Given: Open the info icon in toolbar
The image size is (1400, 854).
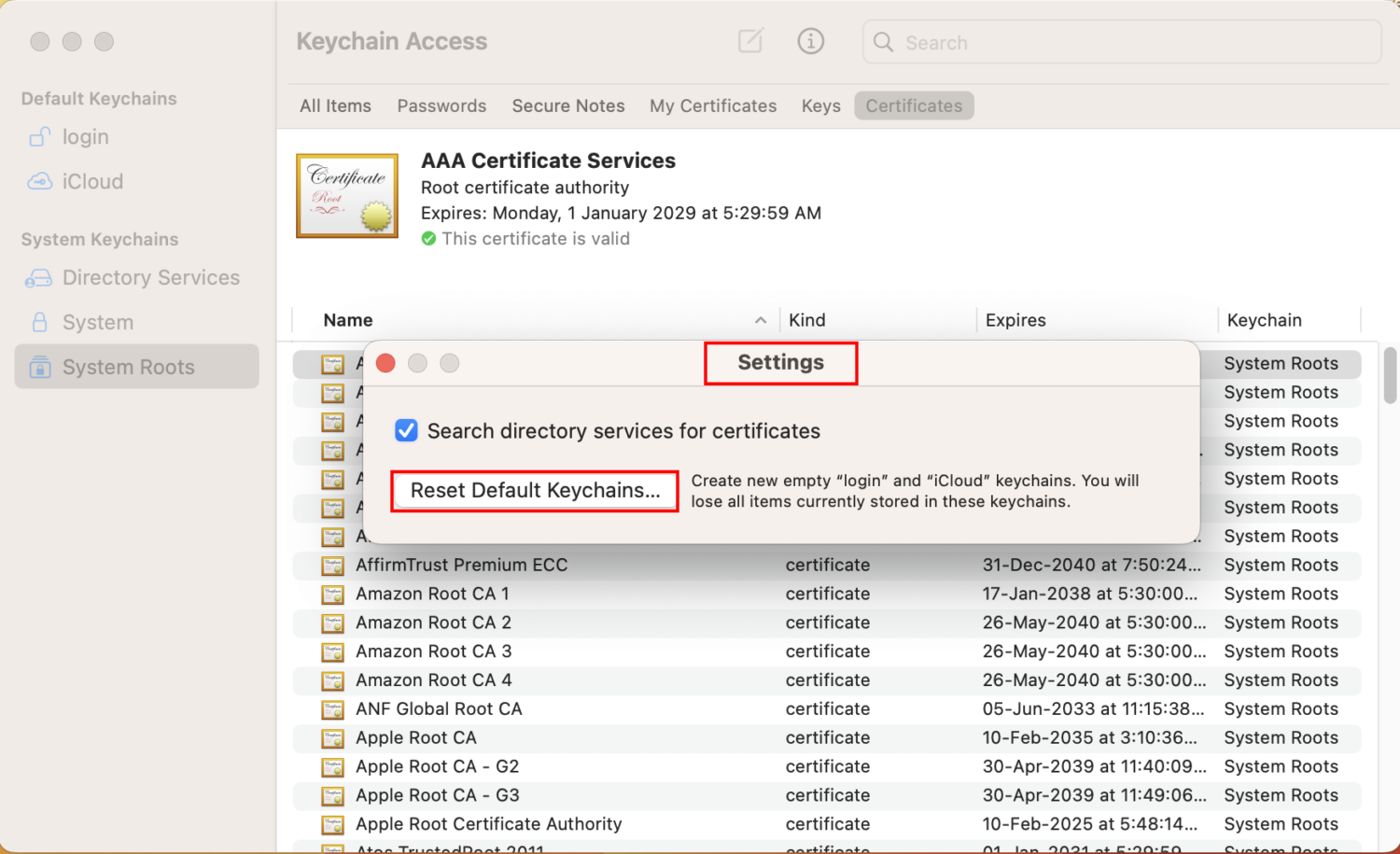Looking at the screenshot, I should coord(810,41).
